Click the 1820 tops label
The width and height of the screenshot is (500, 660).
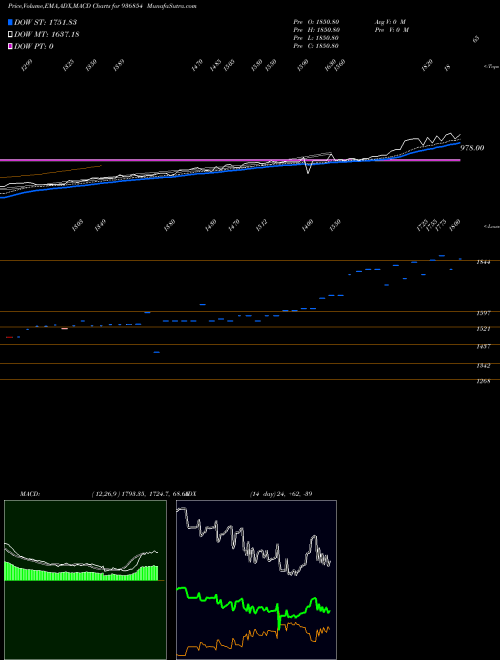[x=427, y=65]
